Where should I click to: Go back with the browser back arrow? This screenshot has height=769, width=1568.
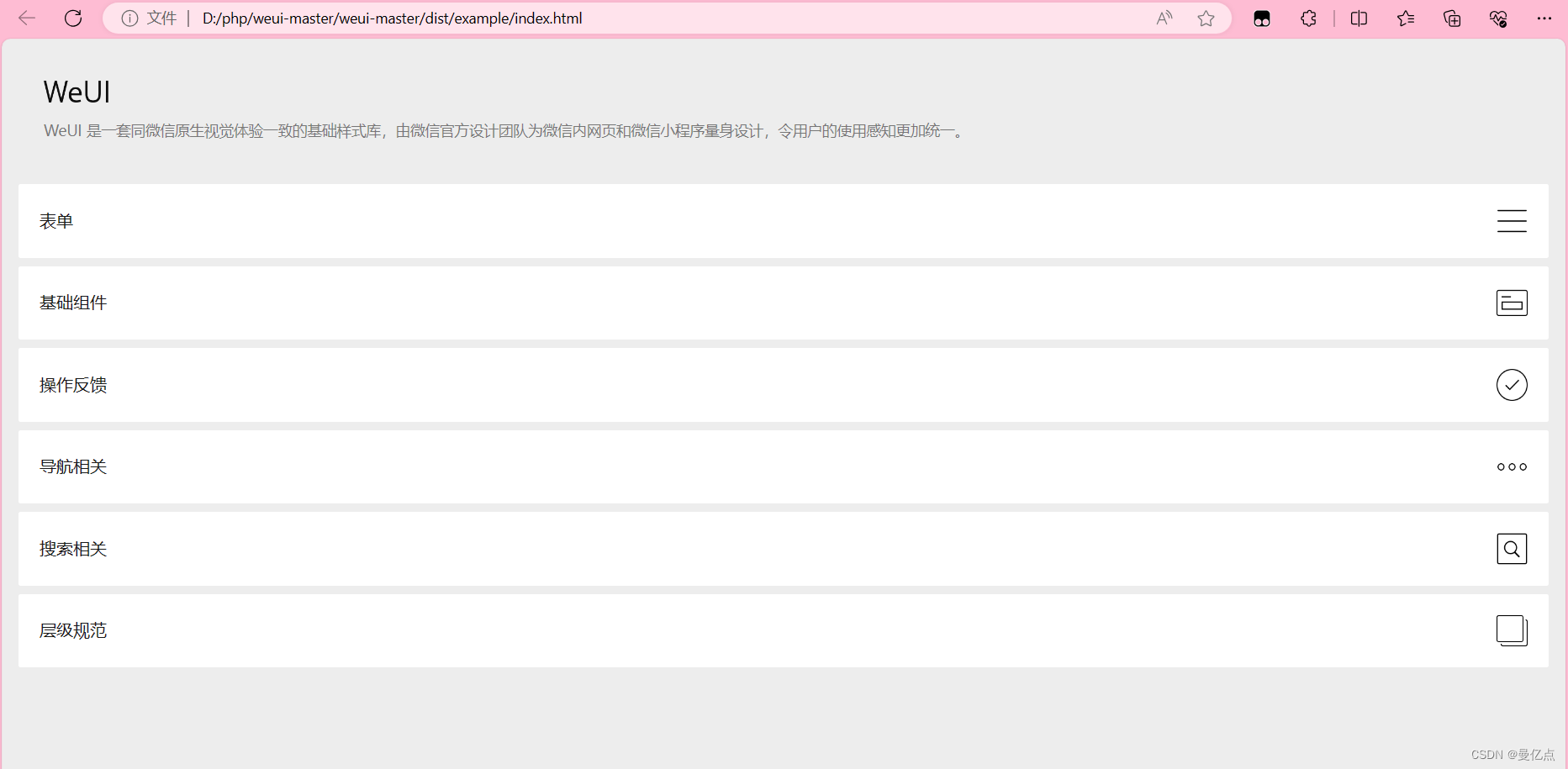[27, 18]
